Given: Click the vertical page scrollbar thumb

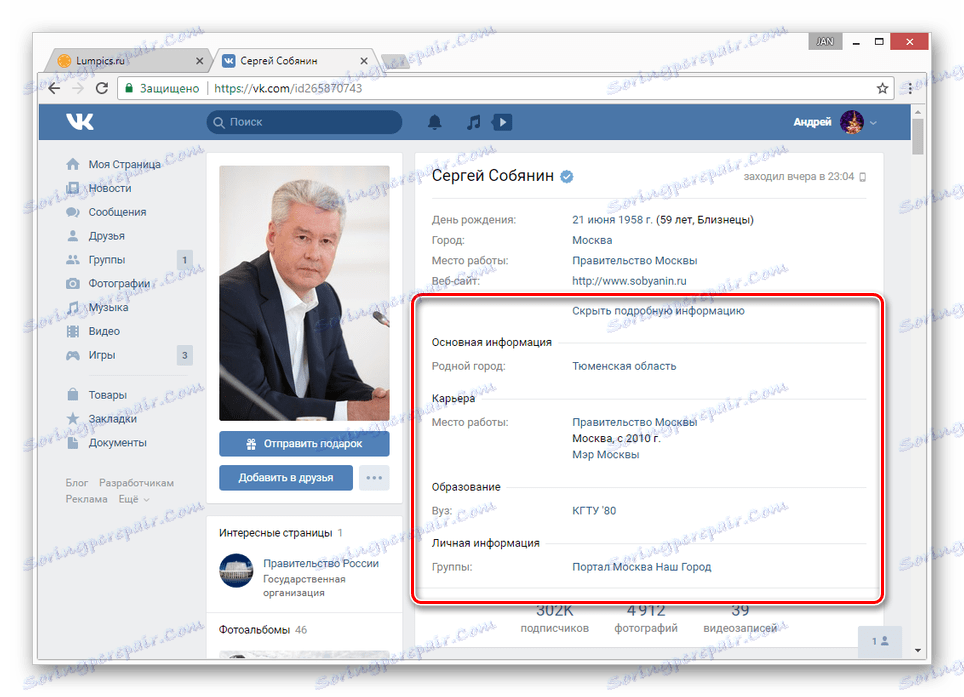Looking at the screenshot, I should tap(917, 136).
